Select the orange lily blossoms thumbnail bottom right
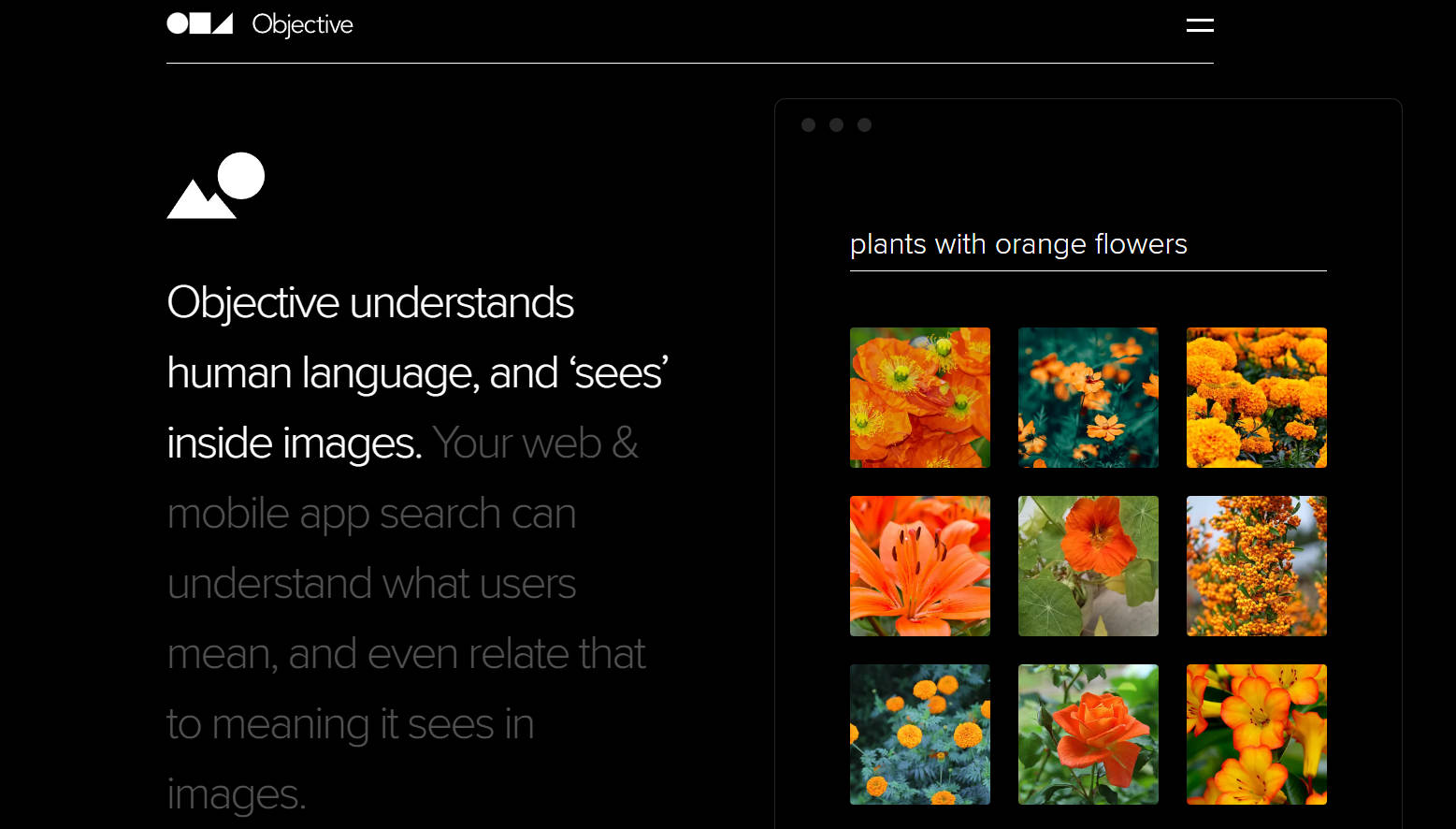This screenshot has width=1456, height=829. tap(1256, 734)
